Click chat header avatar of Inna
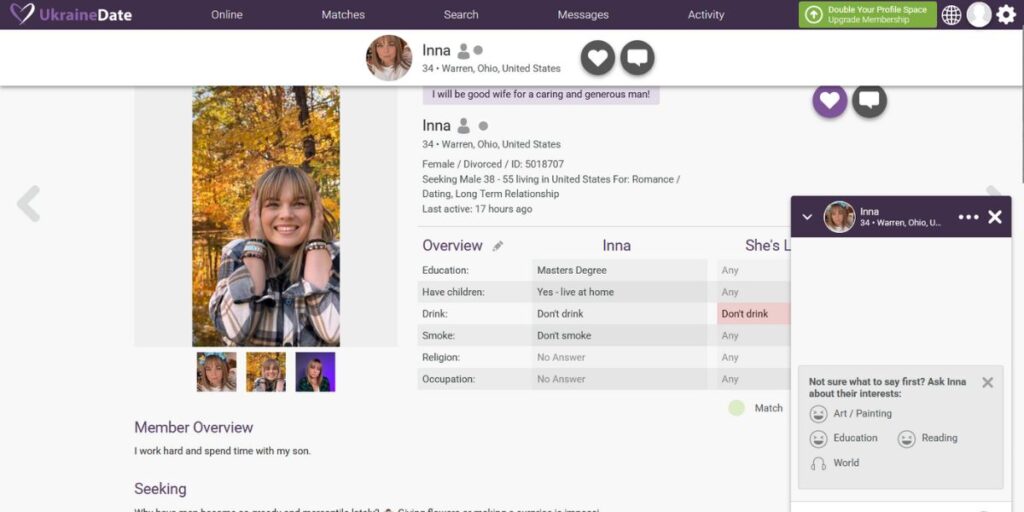The height and width of the screenshot is (512, 1024). [x=839, y=217]
